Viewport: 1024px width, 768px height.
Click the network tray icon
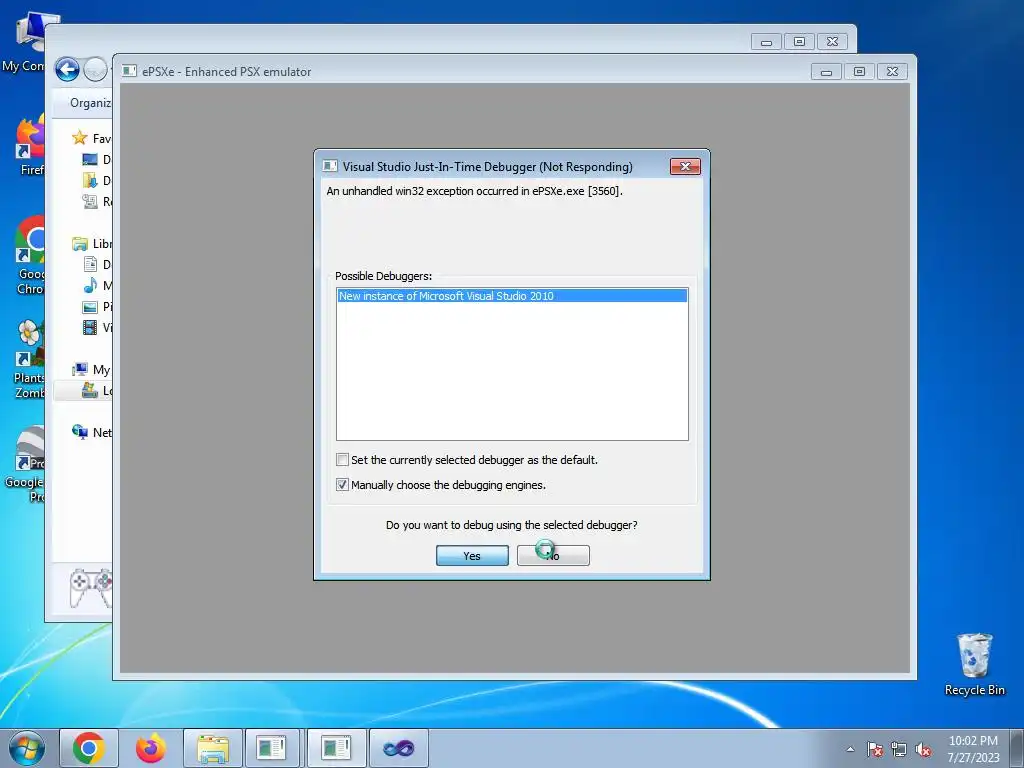[x=899, y=749]
